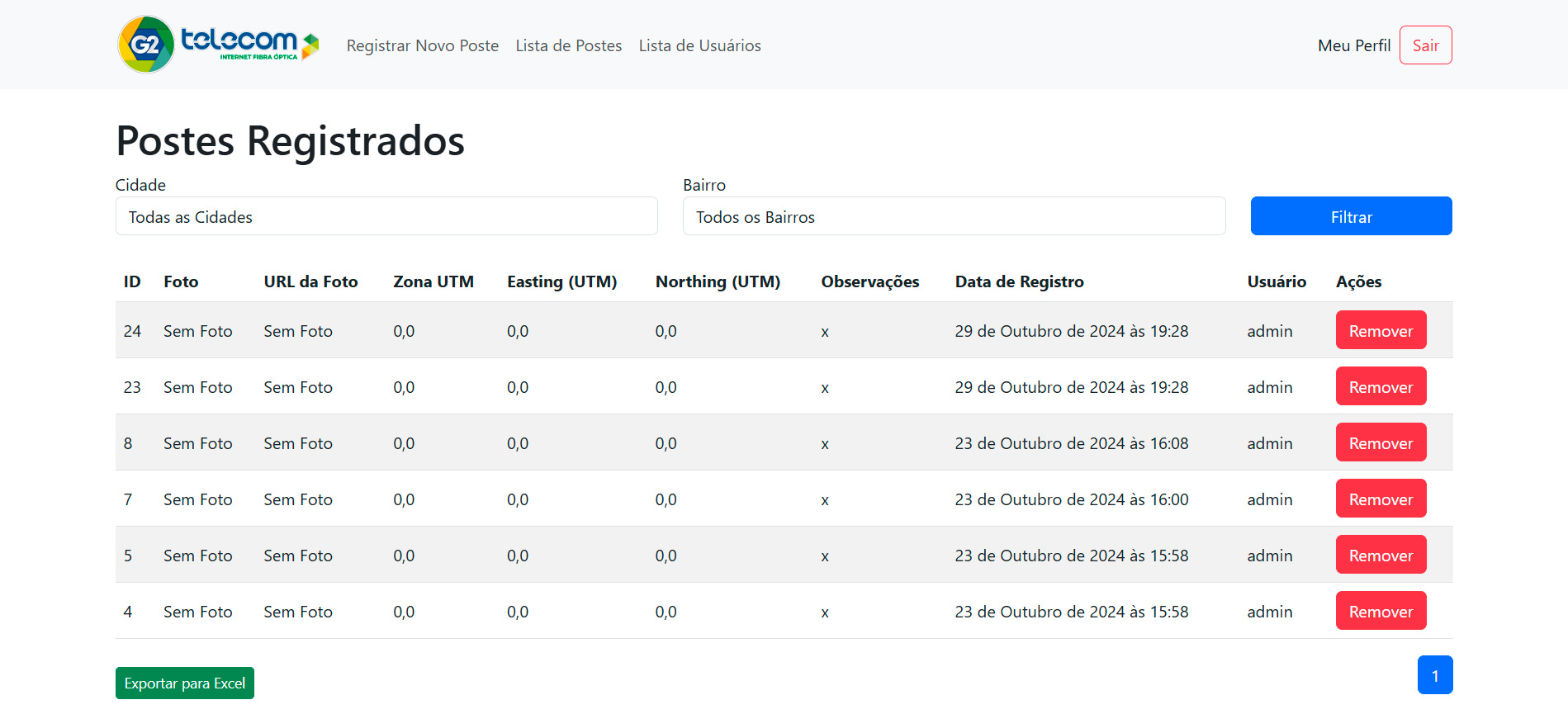Click the Observações x in row 8
Viewport: 1568px width, 714px height.
(825, 444)
